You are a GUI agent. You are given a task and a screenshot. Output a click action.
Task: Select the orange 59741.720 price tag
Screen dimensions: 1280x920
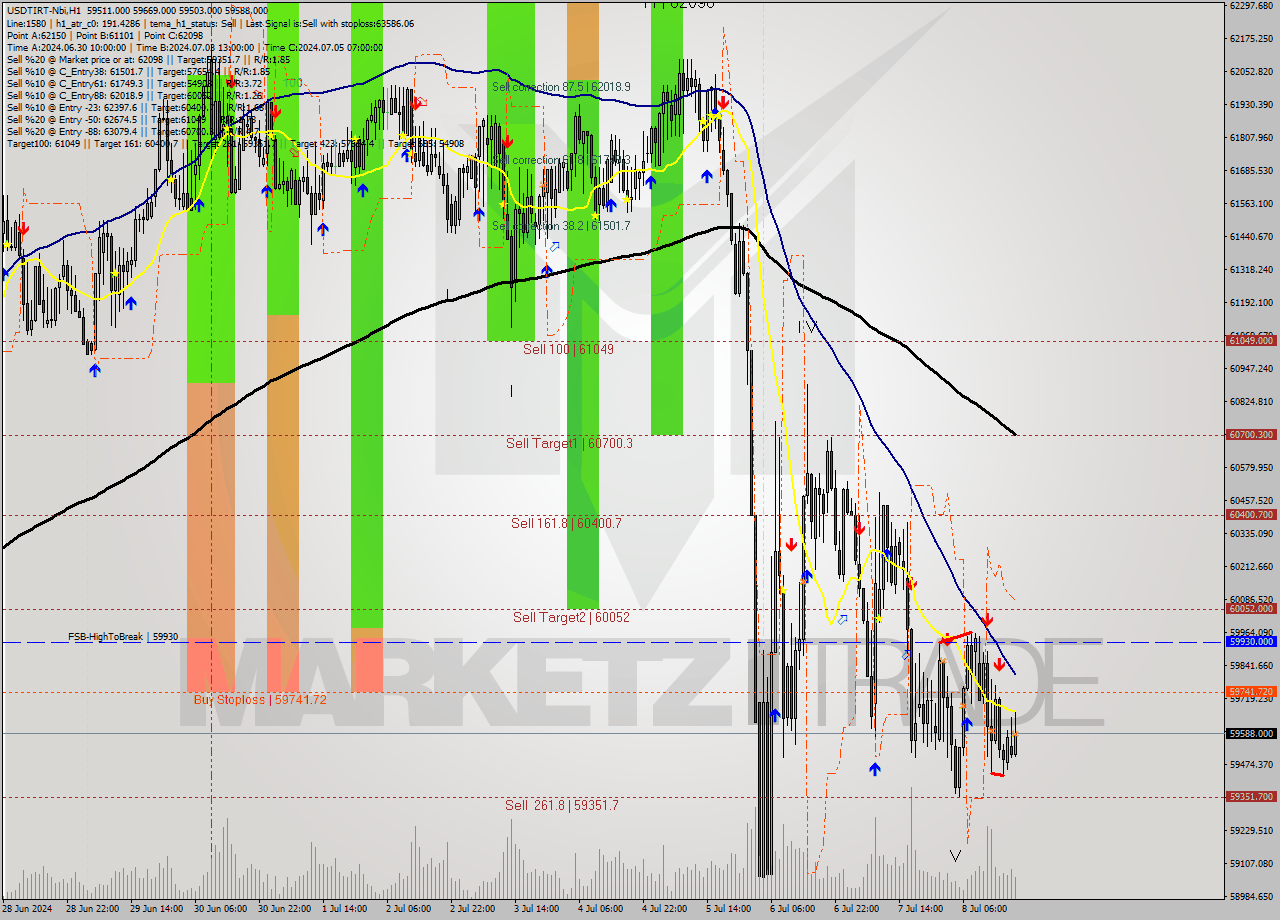click(x=1250, y=692)
